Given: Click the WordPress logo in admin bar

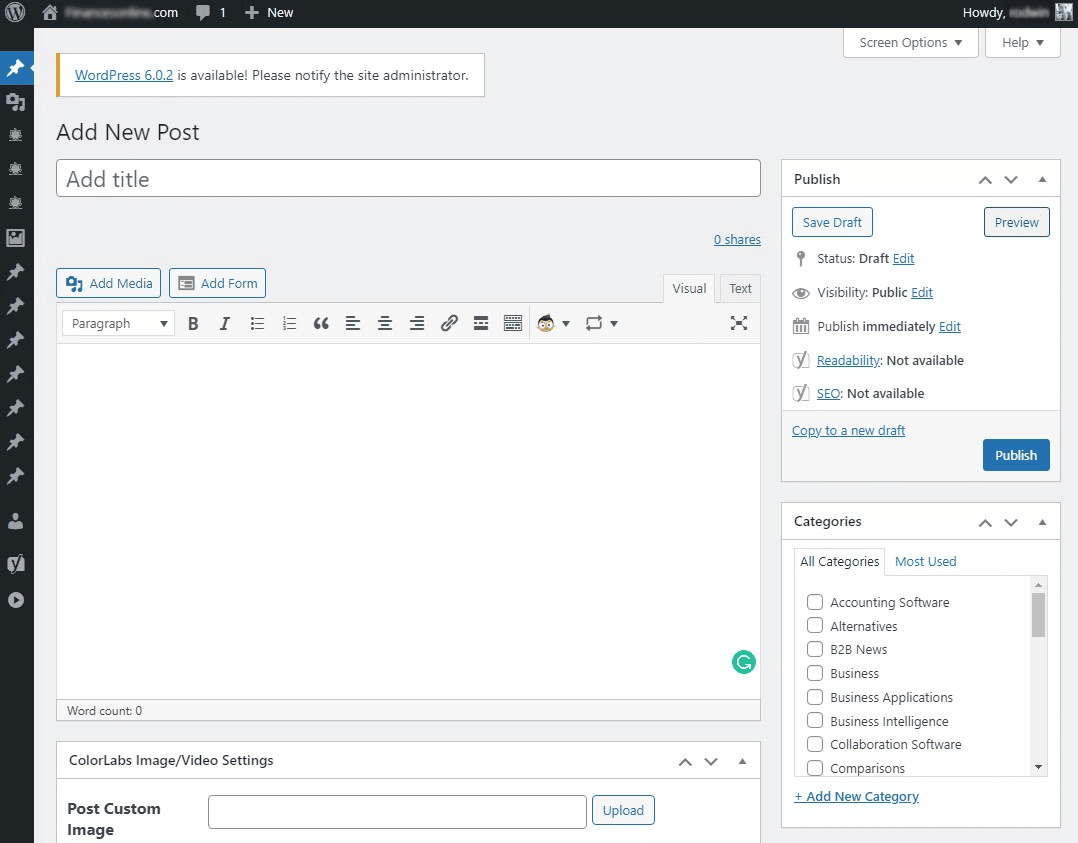Looking at the screenshot, I should (15, 13).
